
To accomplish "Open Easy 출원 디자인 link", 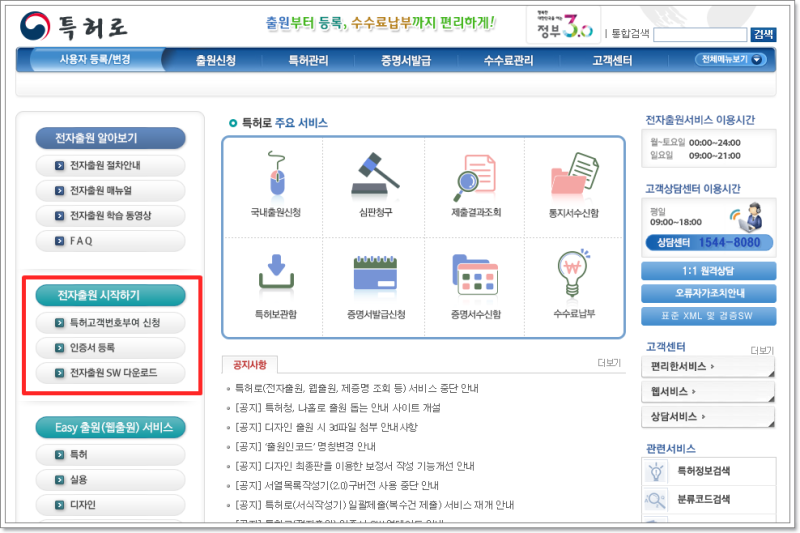I will tap(110, 505).
